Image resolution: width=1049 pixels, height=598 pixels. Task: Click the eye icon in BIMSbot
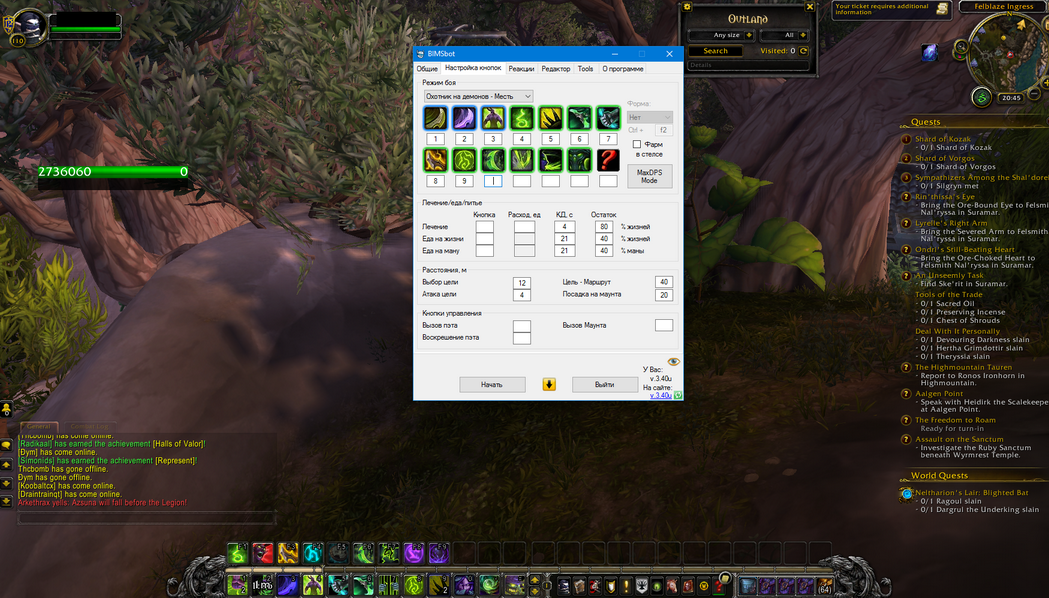[673, 362]
